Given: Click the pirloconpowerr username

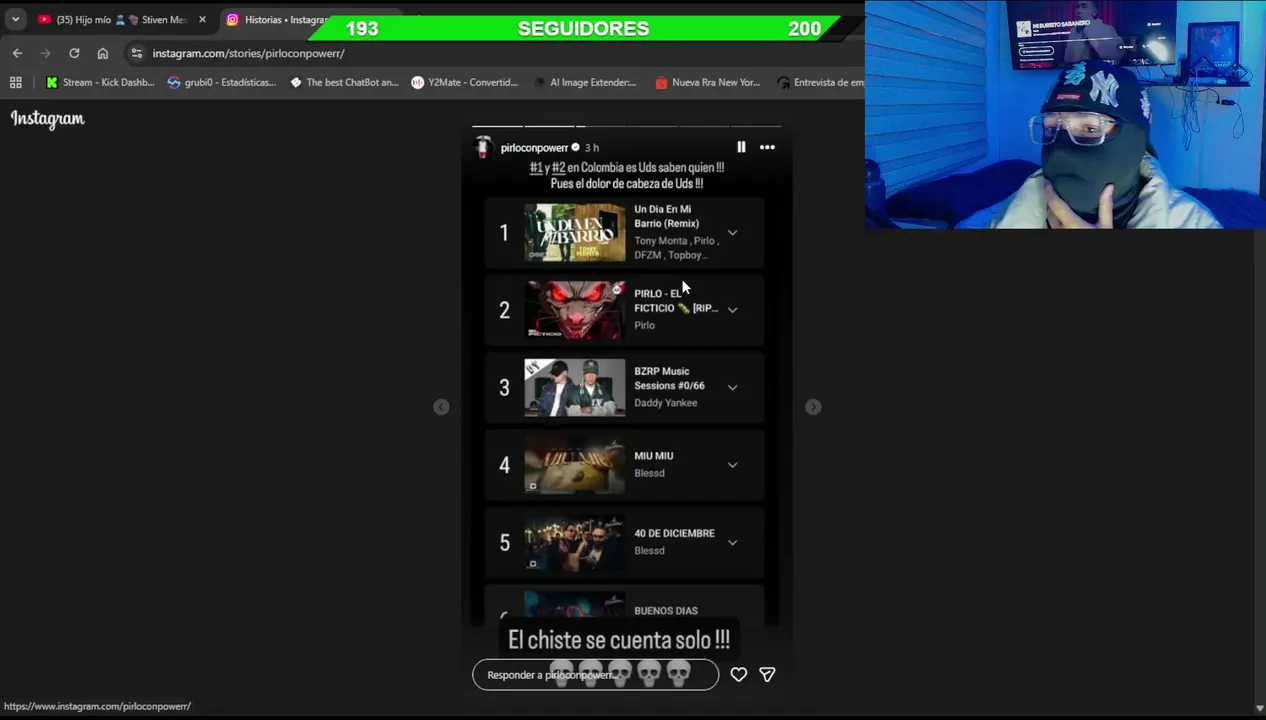Looking at the screenshot, I should point(534,148).
